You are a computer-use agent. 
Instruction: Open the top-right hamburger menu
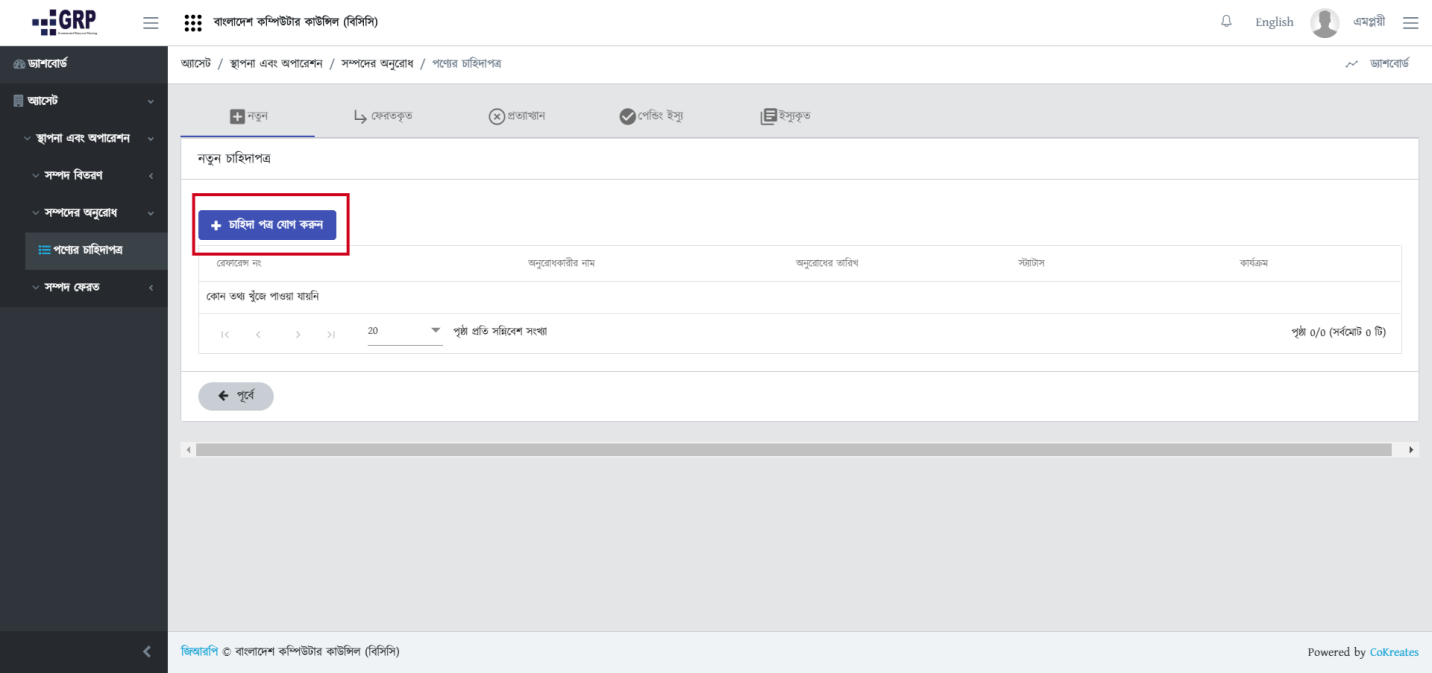(x=1410, y=22)
